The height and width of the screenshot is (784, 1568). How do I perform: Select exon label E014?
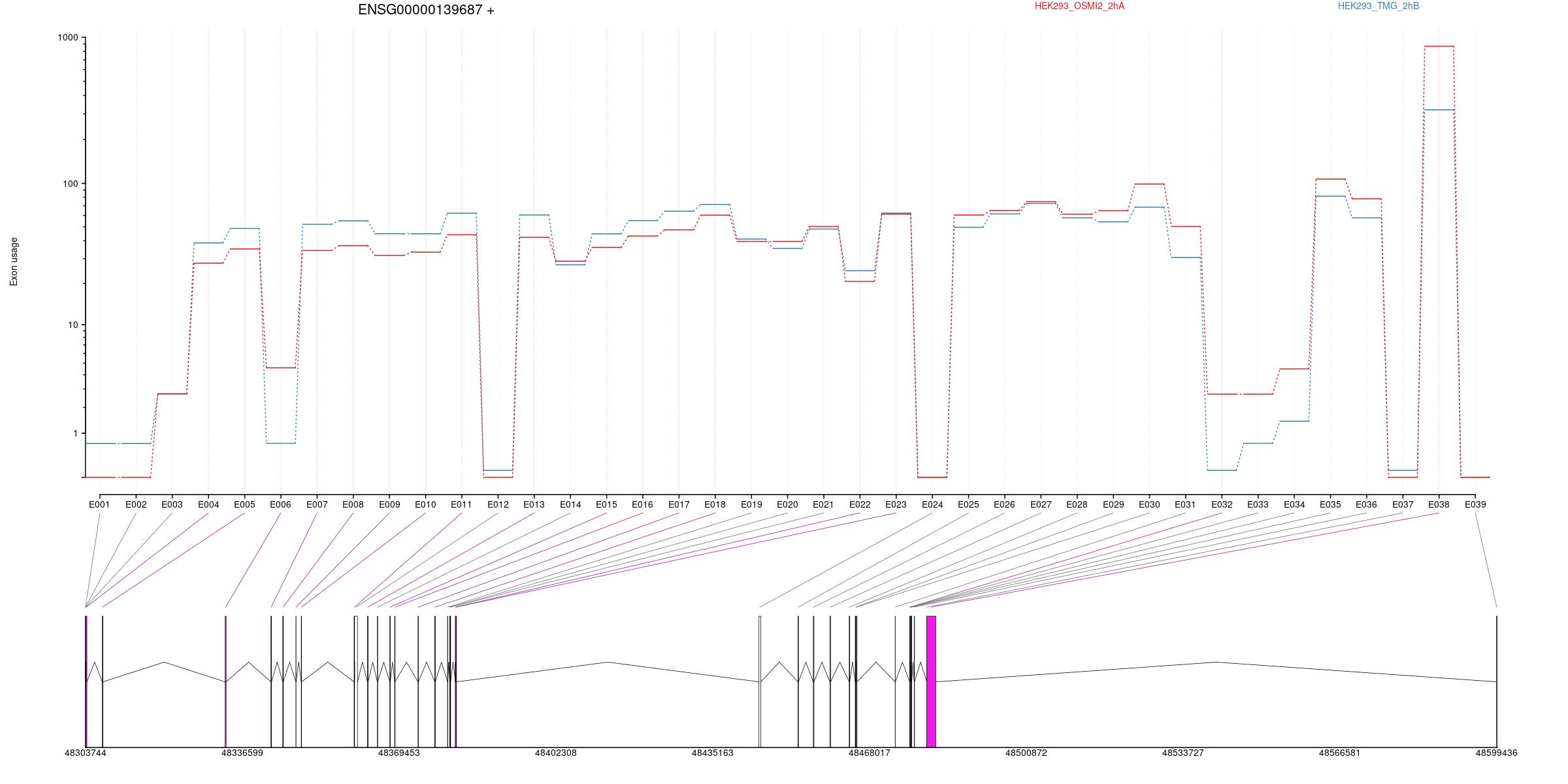pos(570,504)
